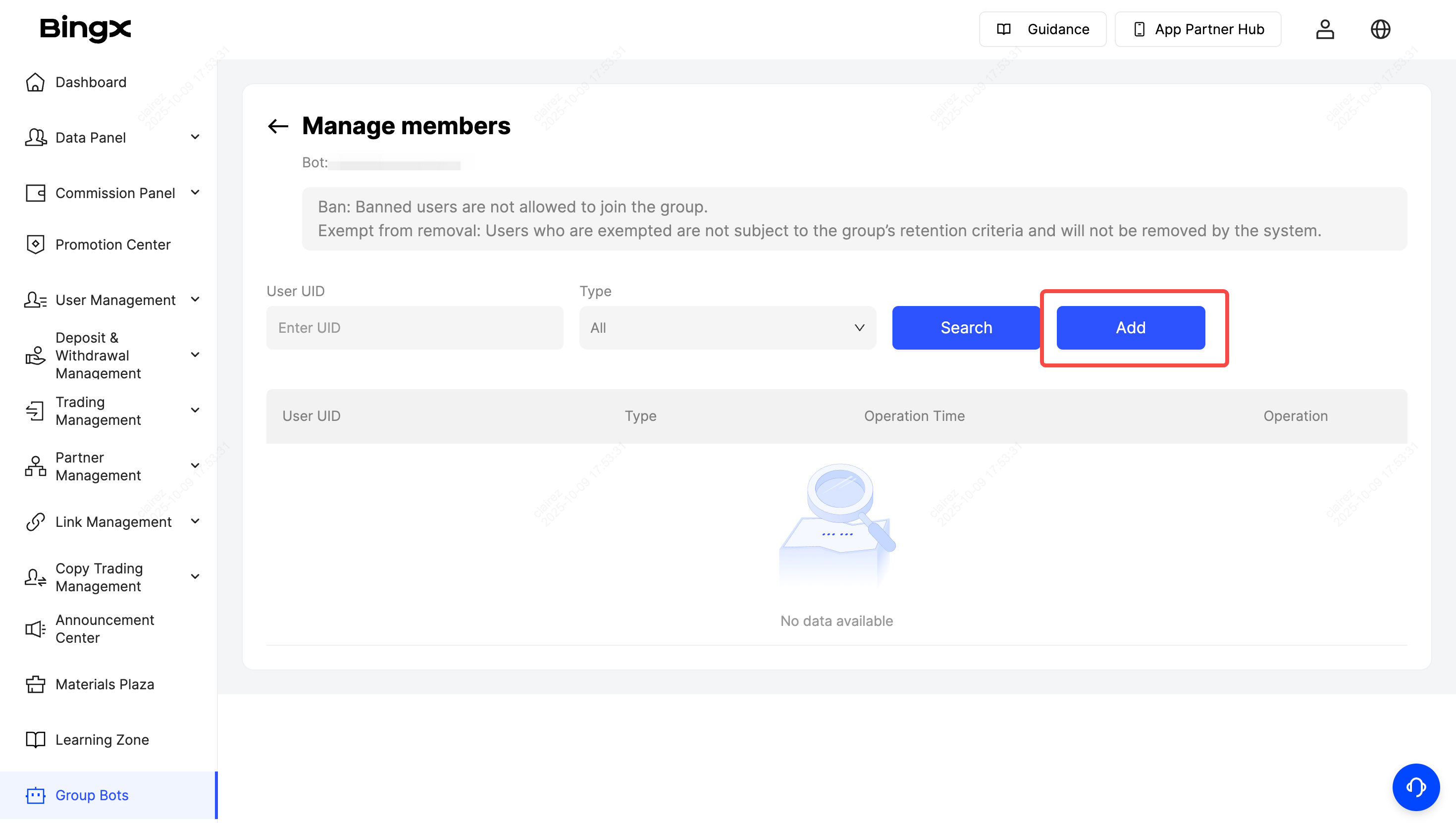Click the BingX logo
The image size is (1456, 823).
pyautogui.click(x=85, y=28)
